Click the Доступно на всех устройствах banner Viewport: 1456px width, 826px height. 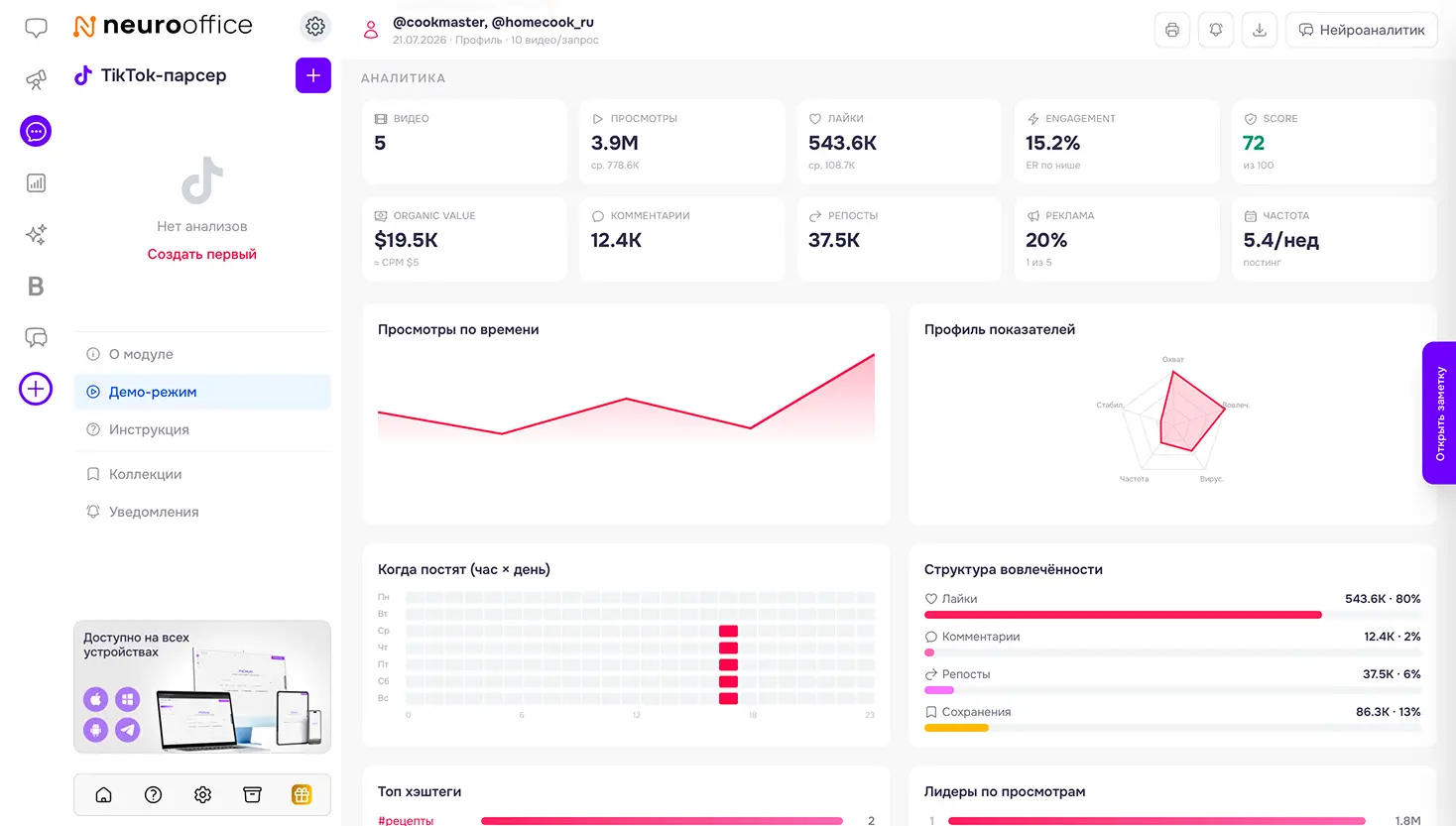[202, 686]
